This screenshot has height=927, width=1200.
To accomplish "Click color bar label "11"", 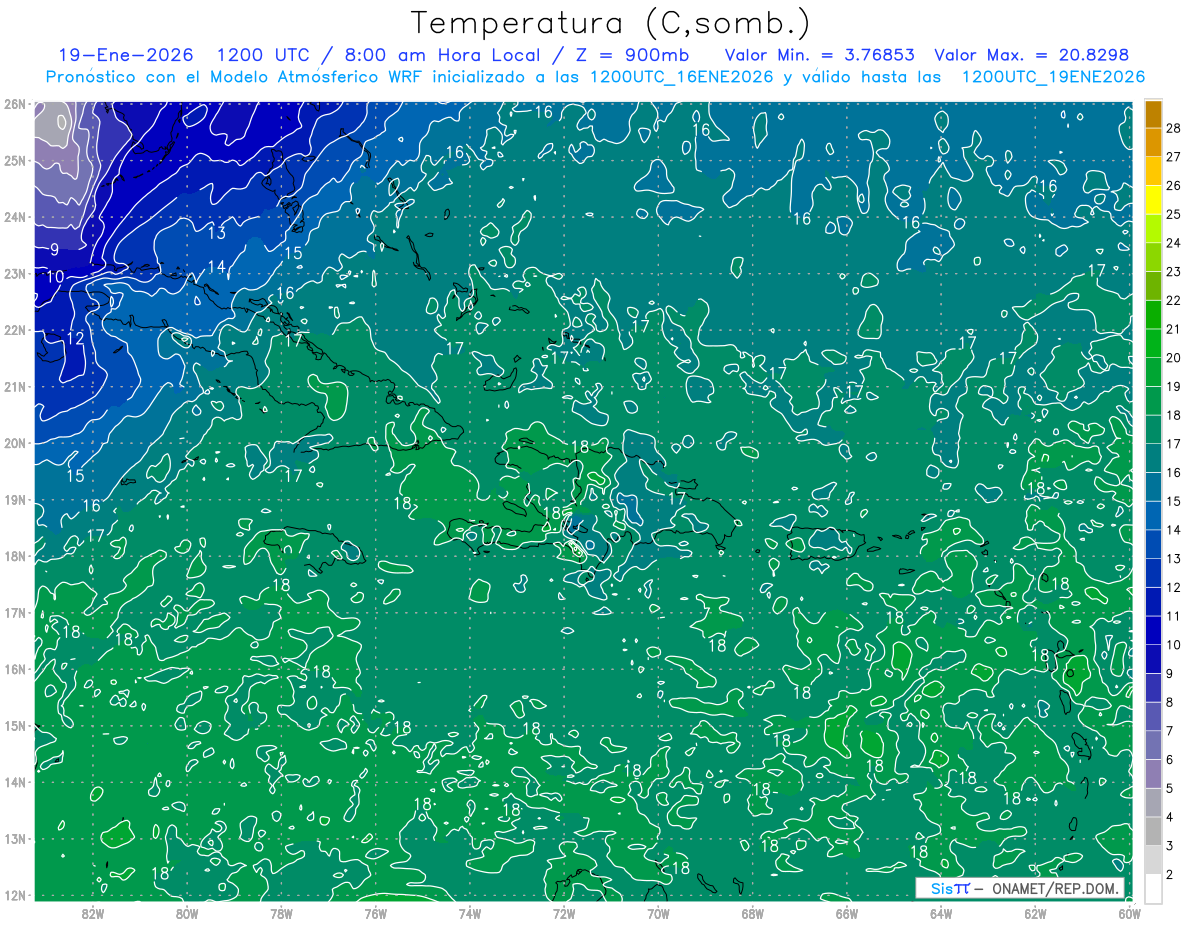I will tap(1173, 616).
